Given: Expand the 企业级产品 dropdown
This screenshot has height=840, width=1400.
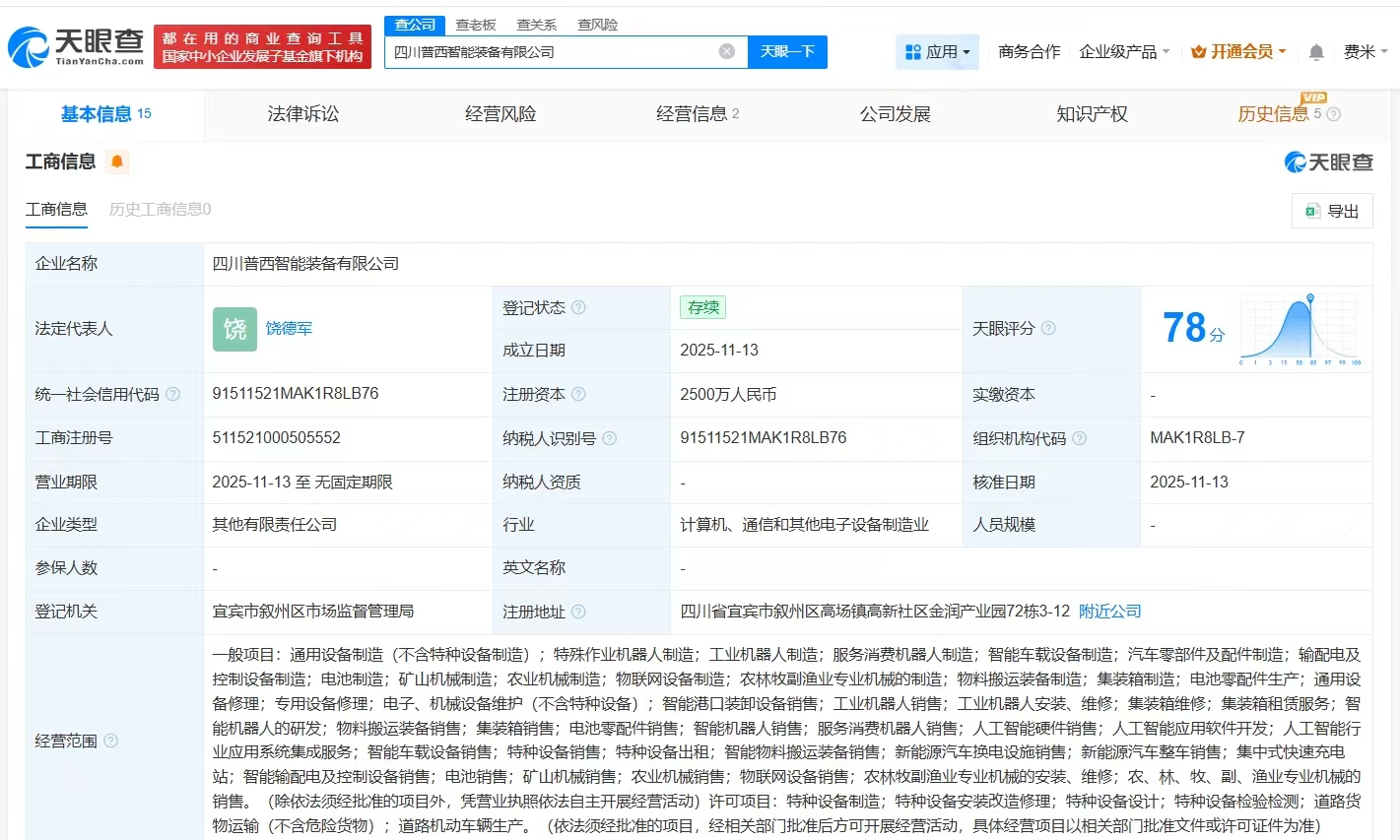Looking at the screenshot, I should tap(1124, 52).
